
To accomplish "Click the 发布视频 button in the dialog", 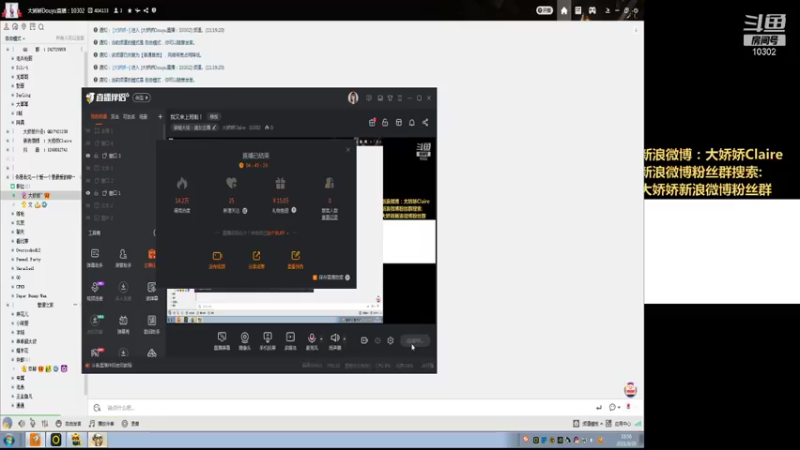I will click(217, 260).
